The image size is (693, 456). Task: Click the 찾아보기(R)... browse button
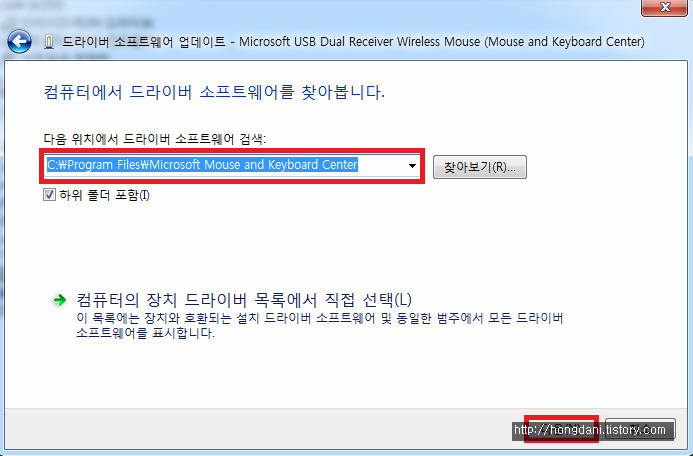480,167
